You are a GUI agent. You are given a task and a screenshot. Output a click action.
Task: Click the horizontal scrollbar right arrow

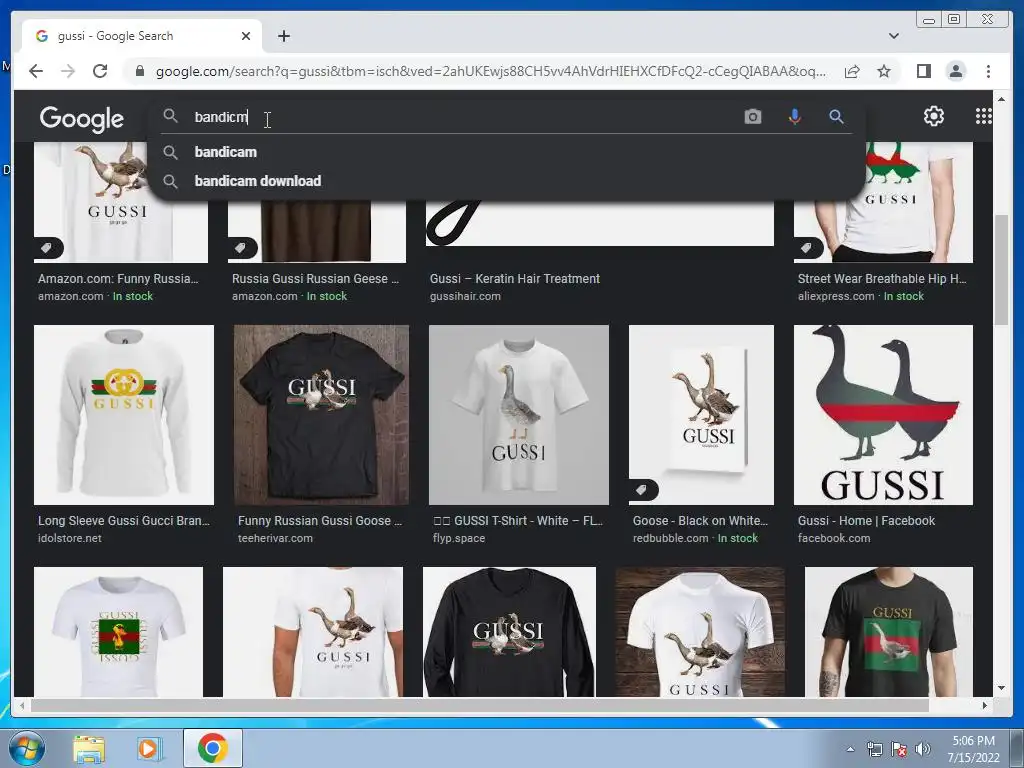pos(985,706)
